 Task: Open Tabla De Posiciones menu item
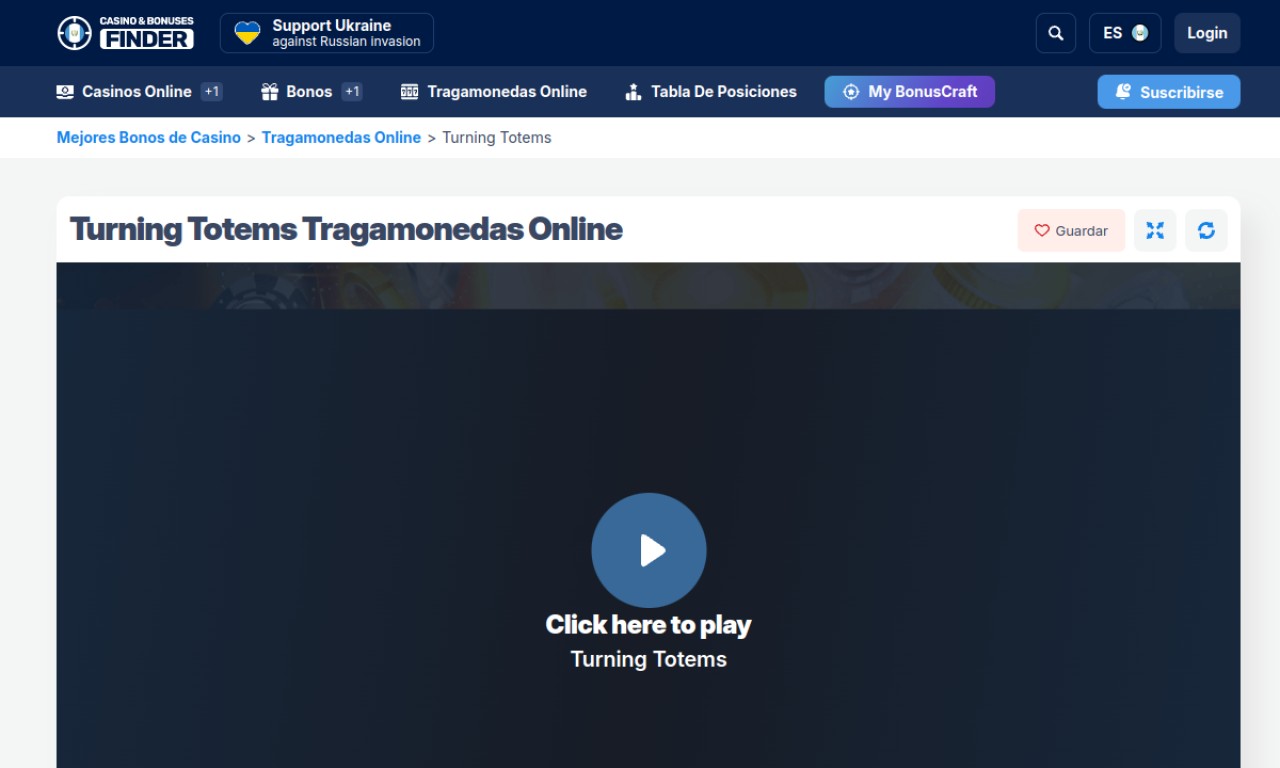[710, 92]
